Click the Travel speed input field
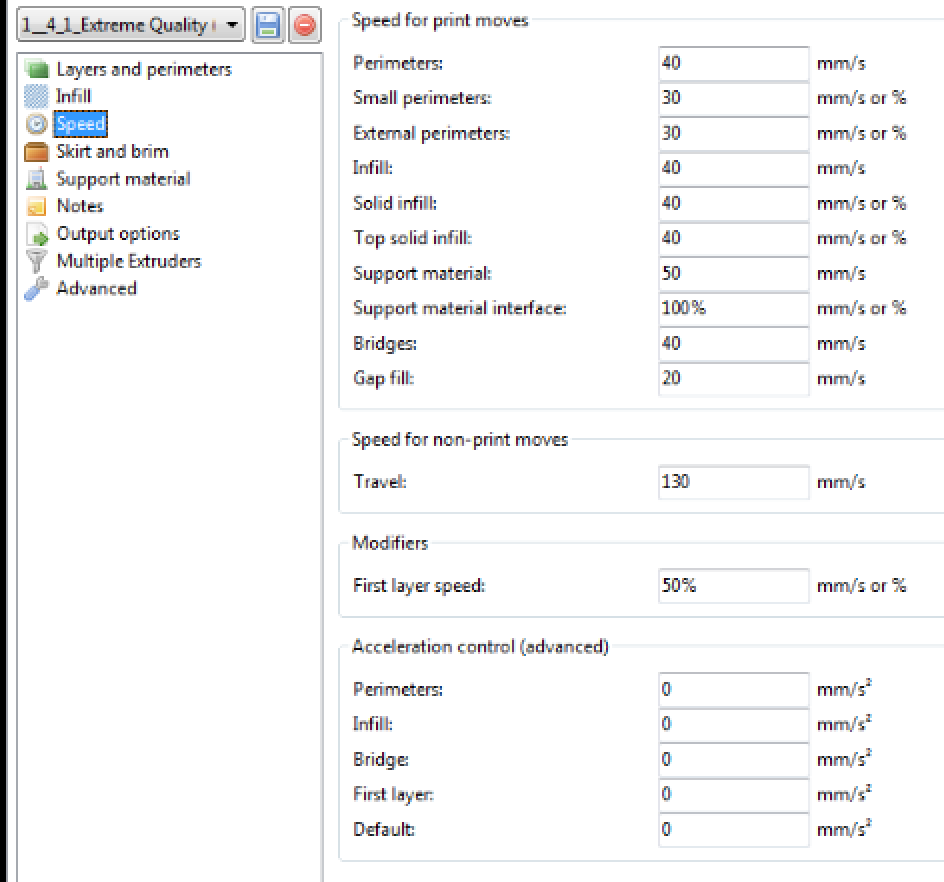This screenshot has width=944, height=882. 733,482
